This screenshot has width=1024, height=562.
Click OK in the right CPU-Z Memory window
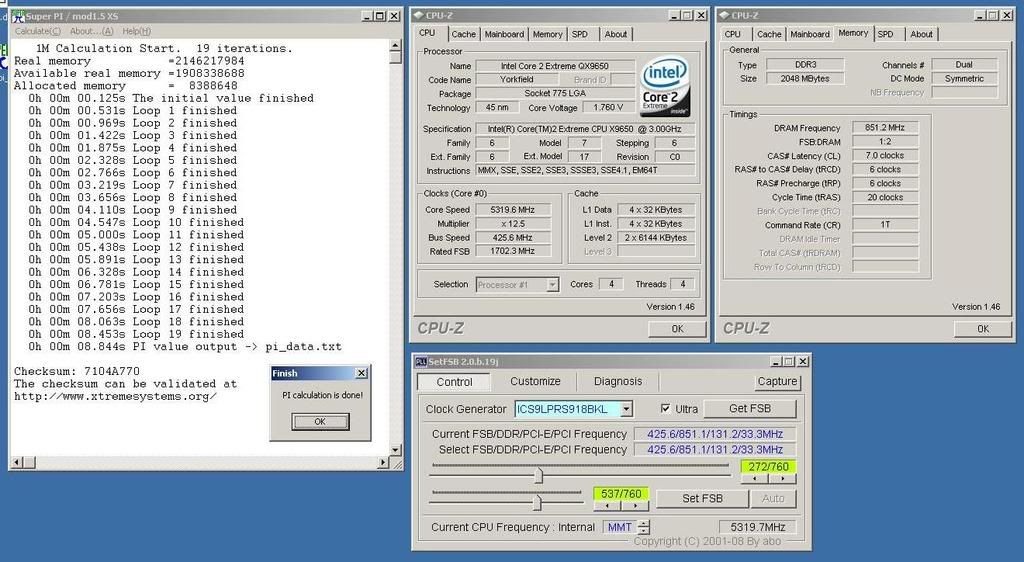(983, 329)
